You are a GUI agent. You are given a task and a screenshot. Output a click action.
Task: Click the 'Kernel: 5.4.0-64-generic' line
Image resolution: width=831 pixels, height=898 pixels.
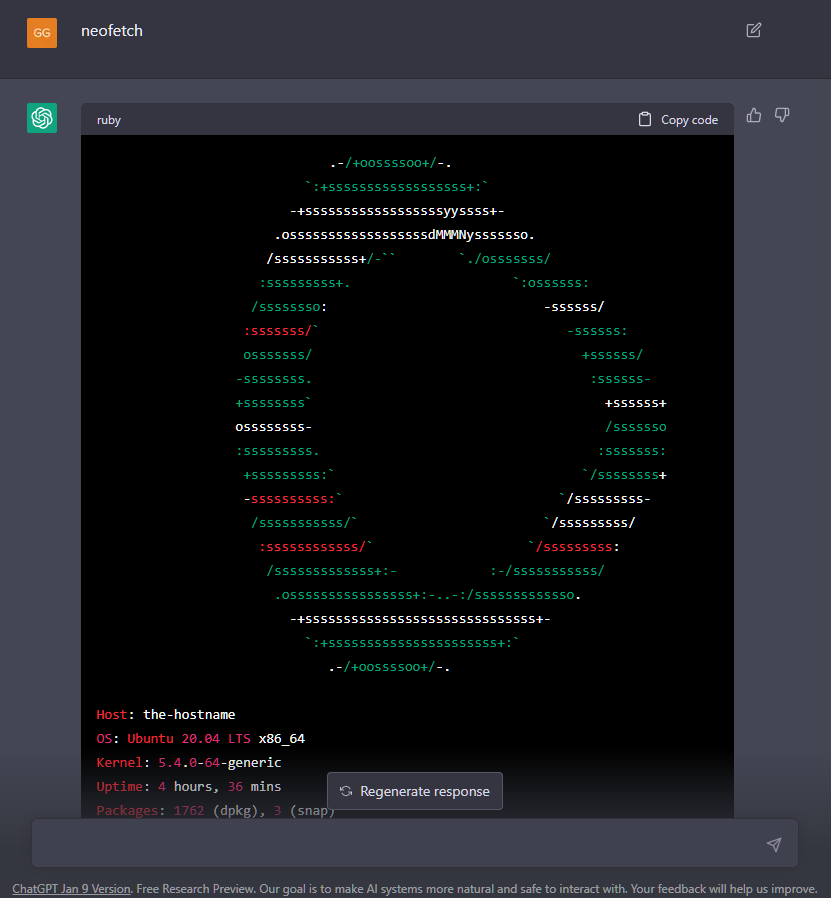[x=189, y=762]
